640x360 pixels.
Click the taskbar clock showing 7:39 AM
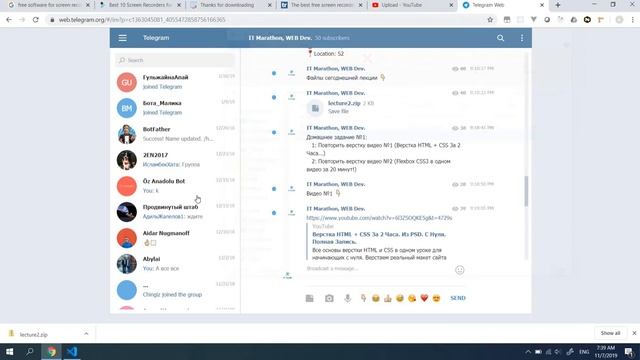[x=606, y=351]
